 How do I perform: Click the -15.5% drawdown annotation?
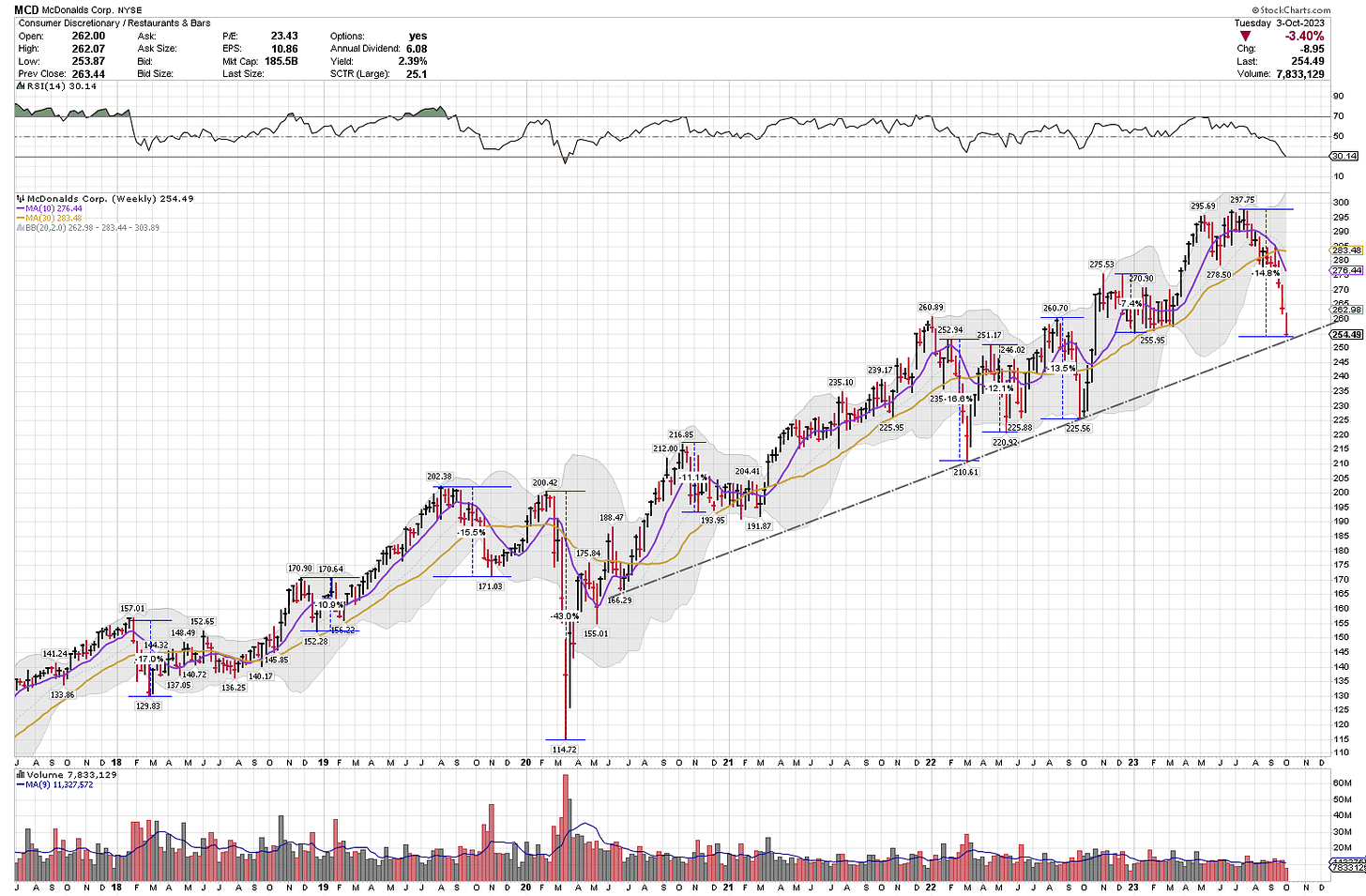coord(471,532)
